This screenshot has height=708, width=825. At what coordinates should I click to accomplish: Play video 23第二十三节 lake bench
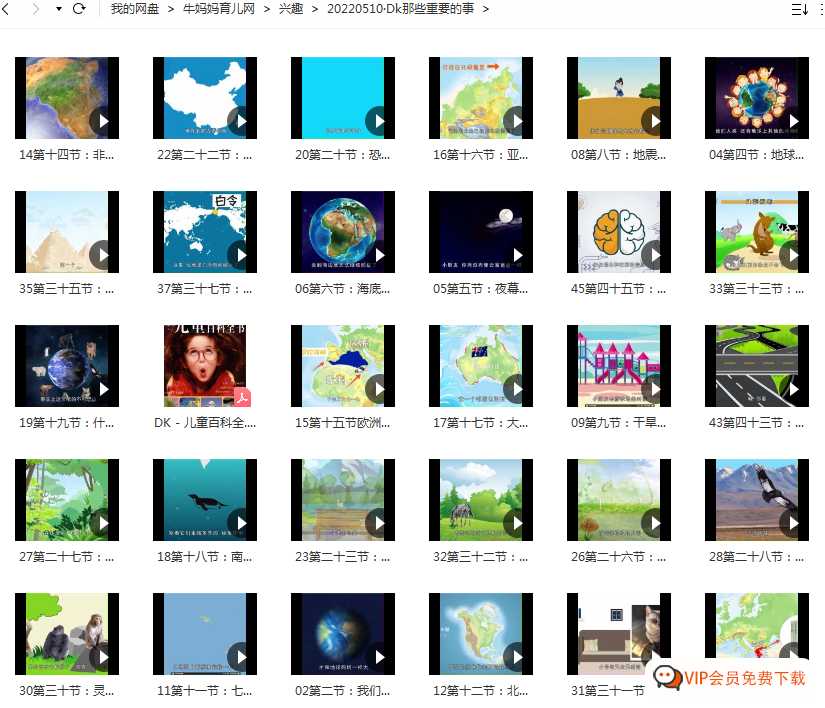pos(343,500)
